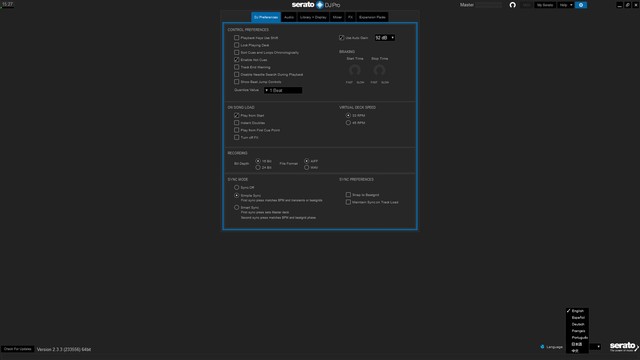Select 33 RPM virtual deck speed
This screenshot has width=640, height=360.
click(x=348, y=116)
